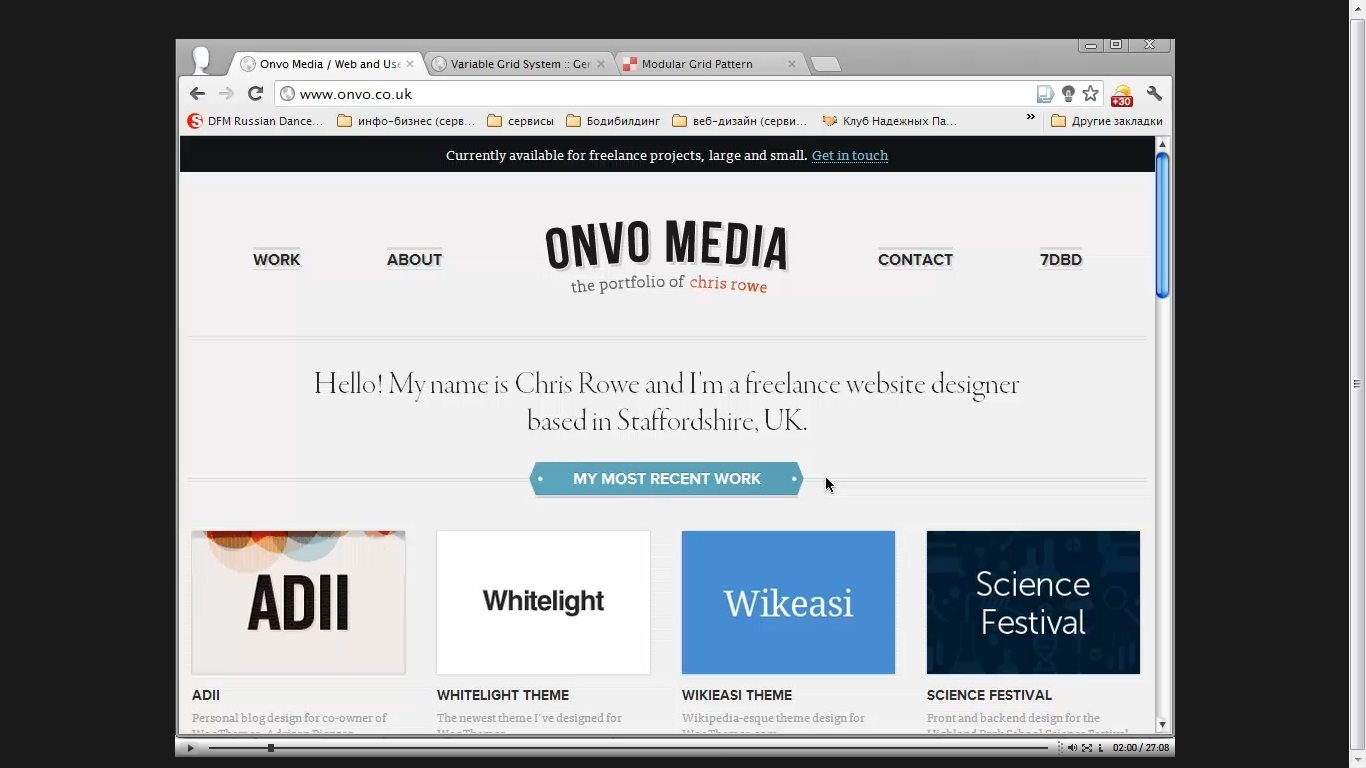This screenshot has width=1366, height=768.
Task: Open the wrench settings menu
Action: [x=1154, y=94]
